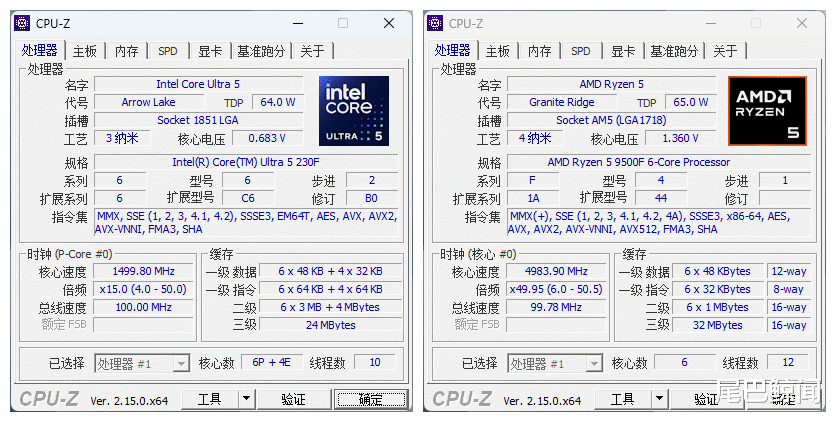Click the 确定 button in the Intel window
This screenshot has height=422, width=836.
point(371,399)
